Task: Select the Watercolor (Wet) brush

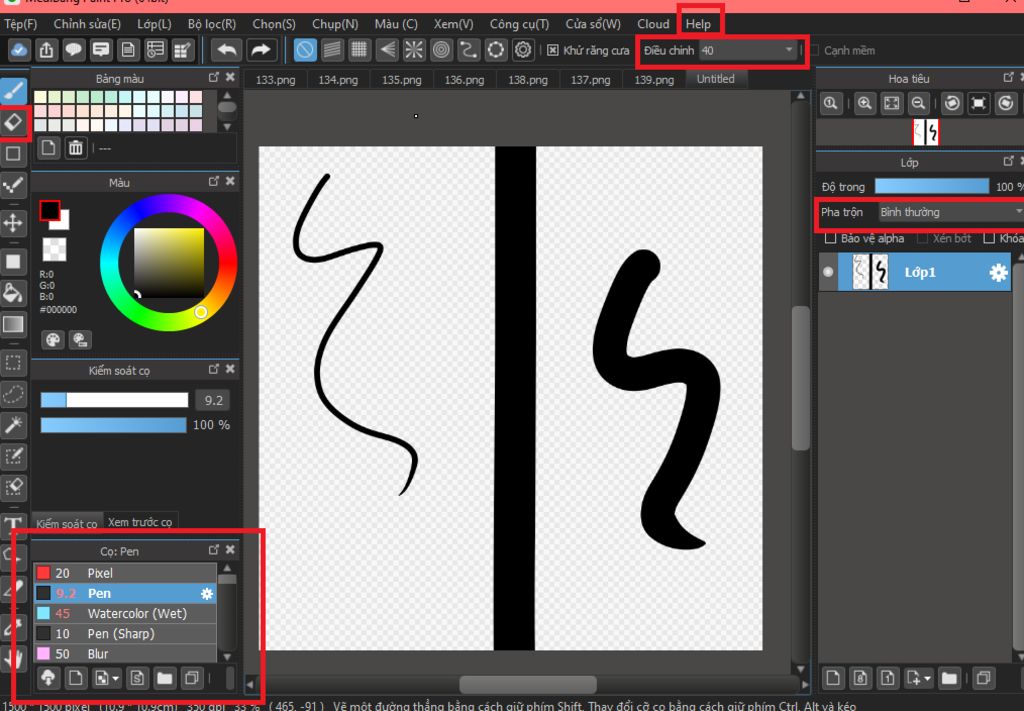Action: coord(125,614)
